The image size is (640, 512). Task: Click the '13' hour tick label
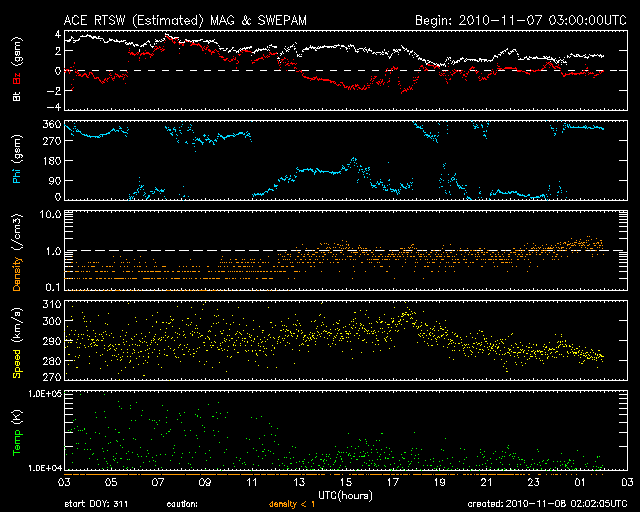pyautogui.click(x=299, y=482)
